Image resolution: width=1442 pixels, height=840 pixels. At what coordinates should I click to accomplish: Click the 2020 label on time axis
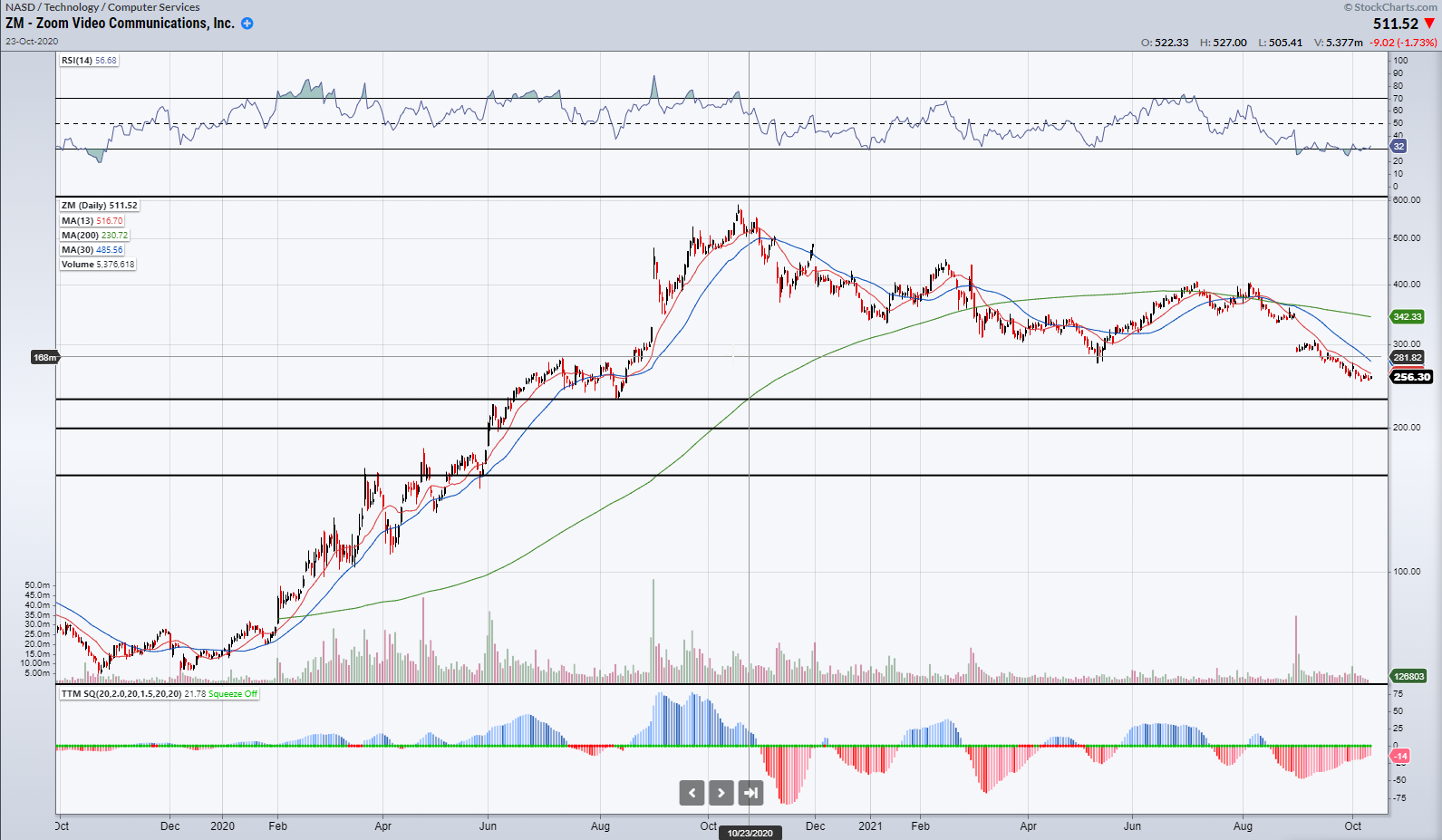click(x=222, y=826)
